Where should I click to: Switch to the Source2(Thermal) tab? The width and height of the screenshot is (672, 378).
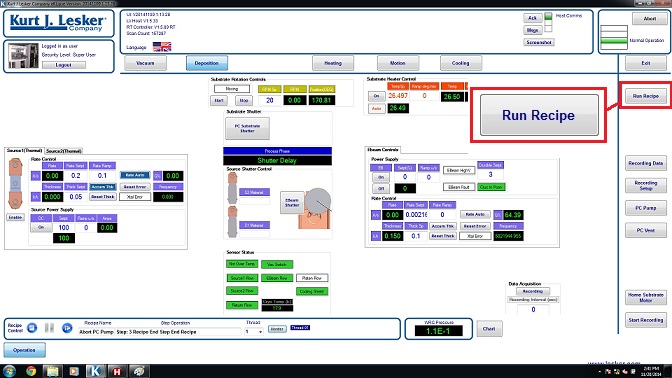[x=64, y=151]
